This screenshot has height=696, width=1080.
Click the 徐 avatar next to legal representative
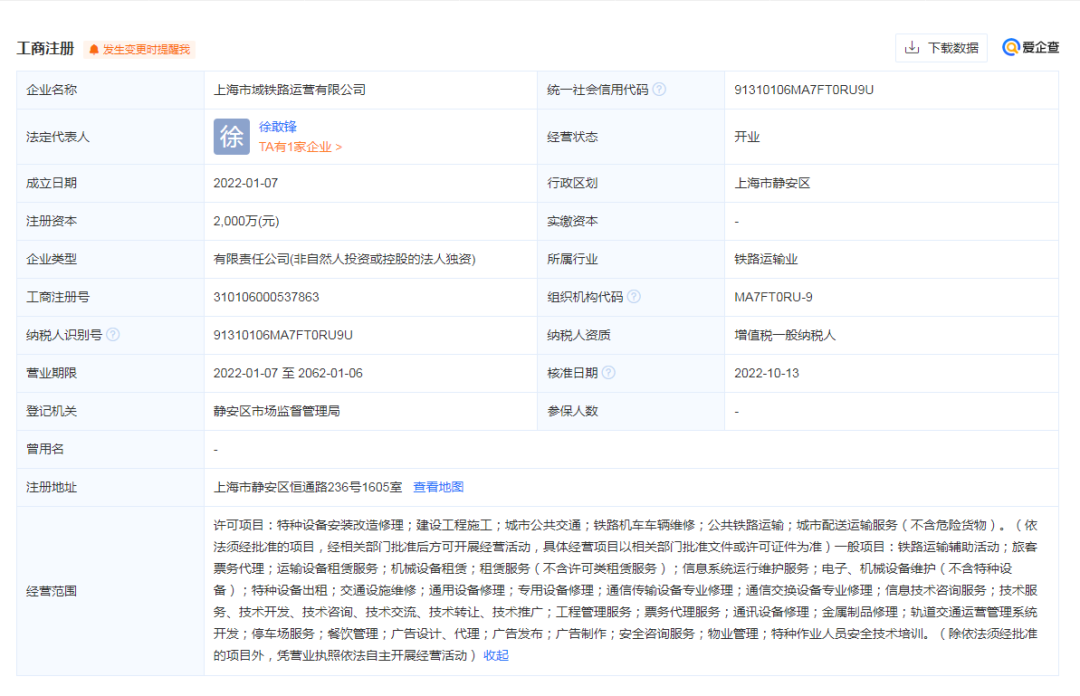pos(231,136)
